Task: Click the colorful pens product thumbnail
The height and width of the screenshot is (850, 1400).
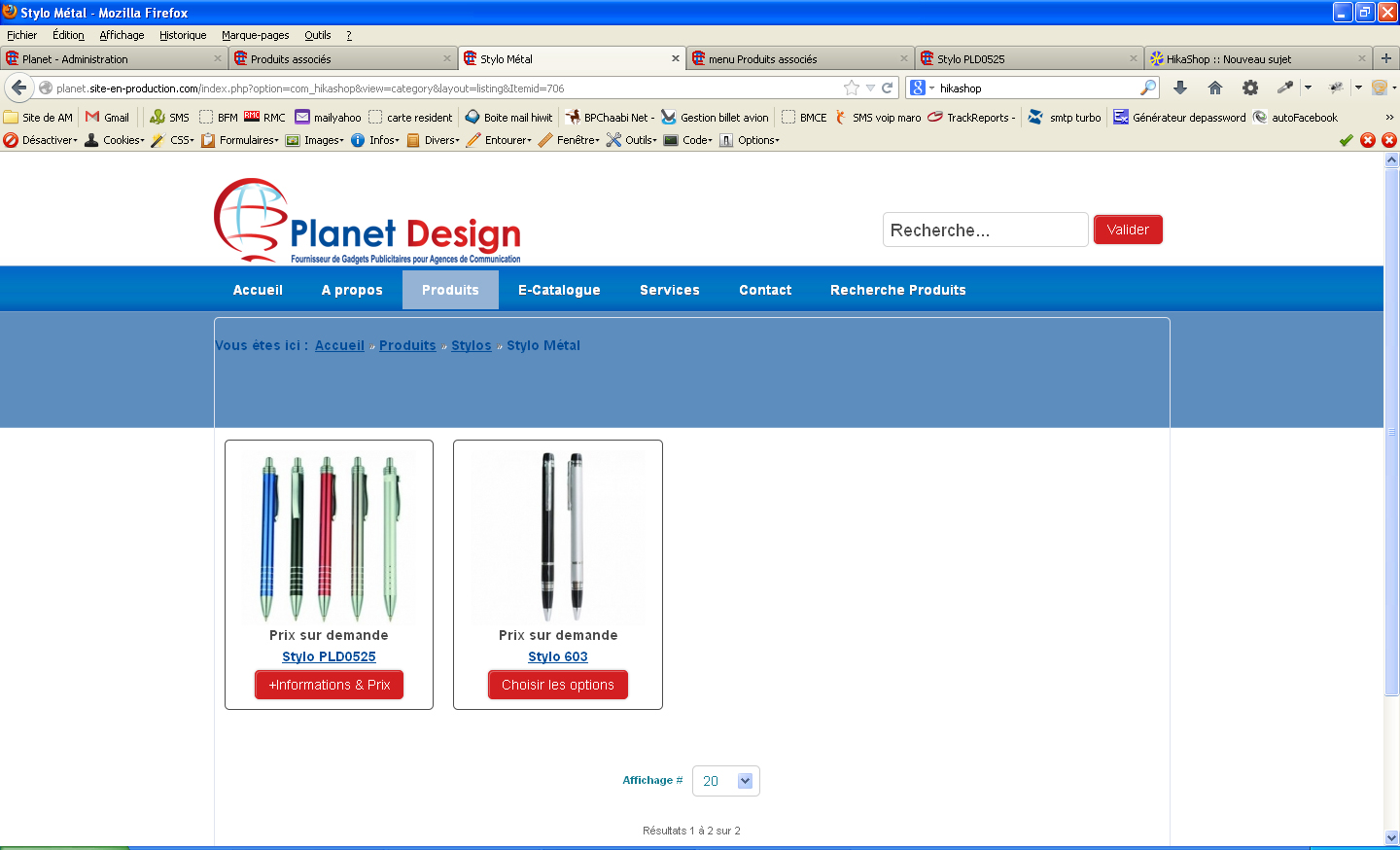Action: pos(329,537)
